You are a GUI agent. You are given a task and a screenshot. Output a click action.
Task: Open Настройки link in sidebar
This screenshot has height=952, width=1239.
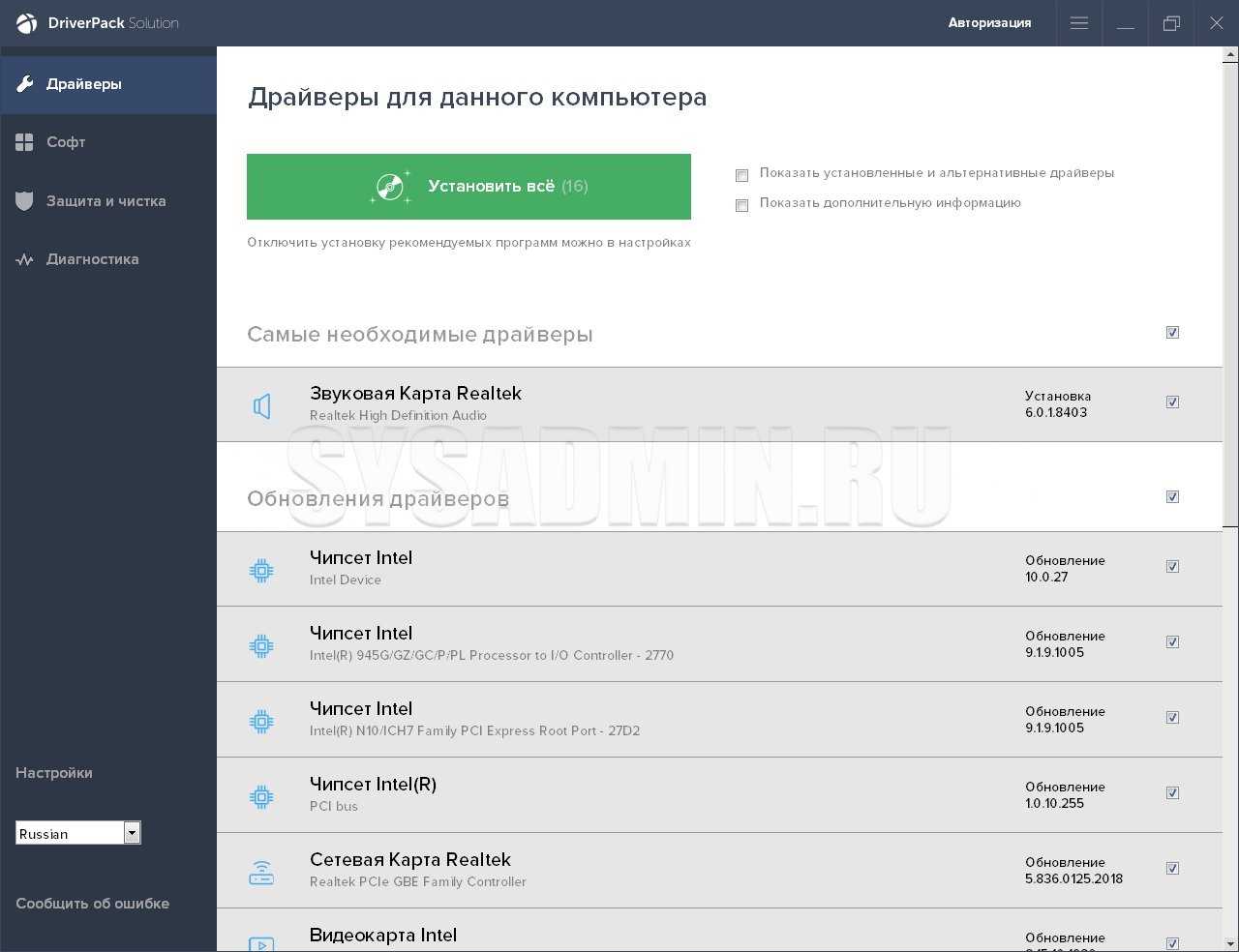click(x=54, y=773)
